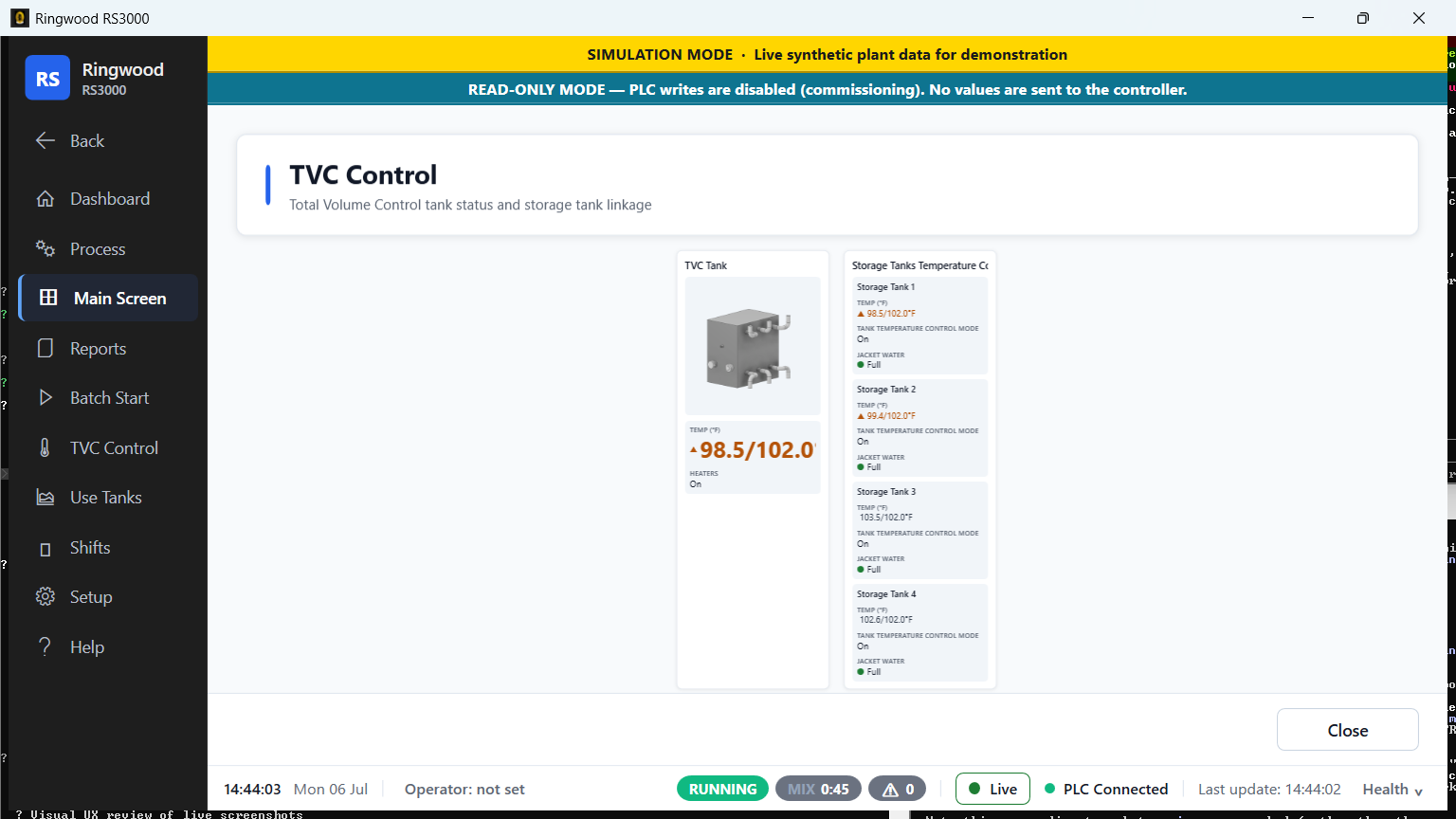Open Reports from the sidebar
Screen dimensions: 1456x819
(x=108, y=348)
